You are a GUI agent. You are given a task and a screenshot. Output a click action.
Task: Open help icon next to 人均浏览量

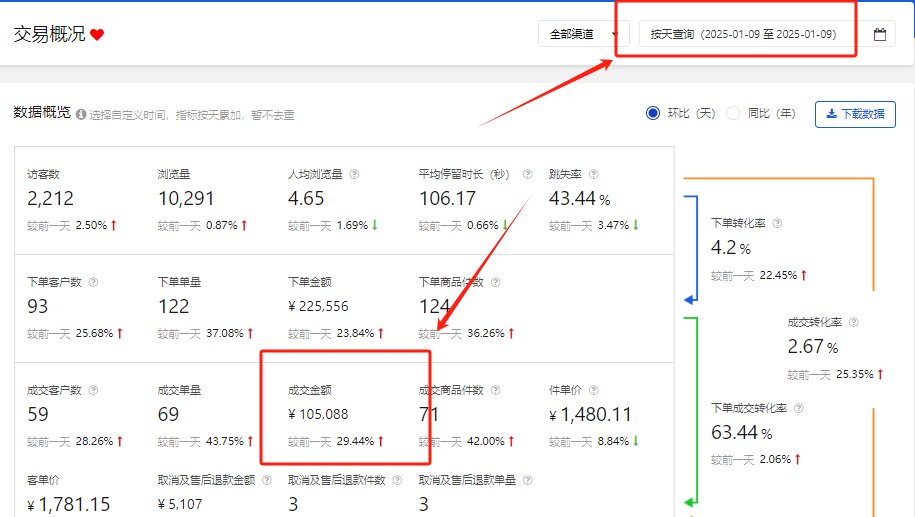(x=354, y=174)
